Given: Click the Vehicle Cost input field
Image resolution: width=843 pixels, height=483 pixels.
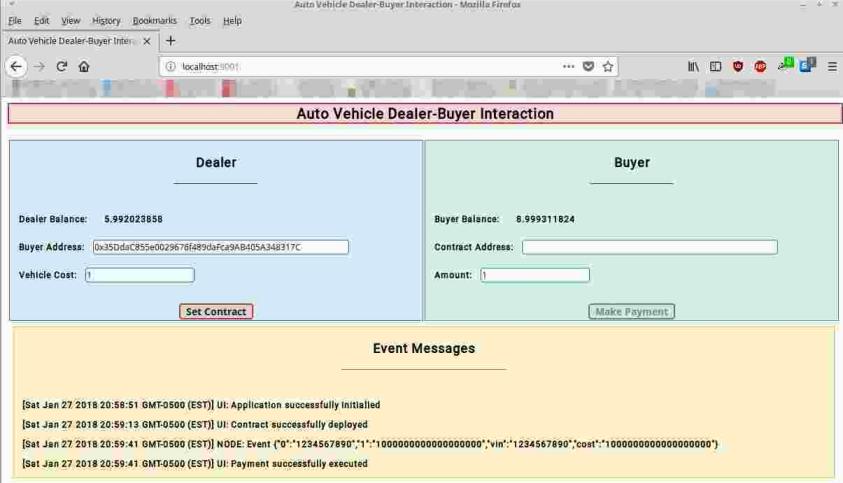Looking at the screenshot, I should coord(139,275).
